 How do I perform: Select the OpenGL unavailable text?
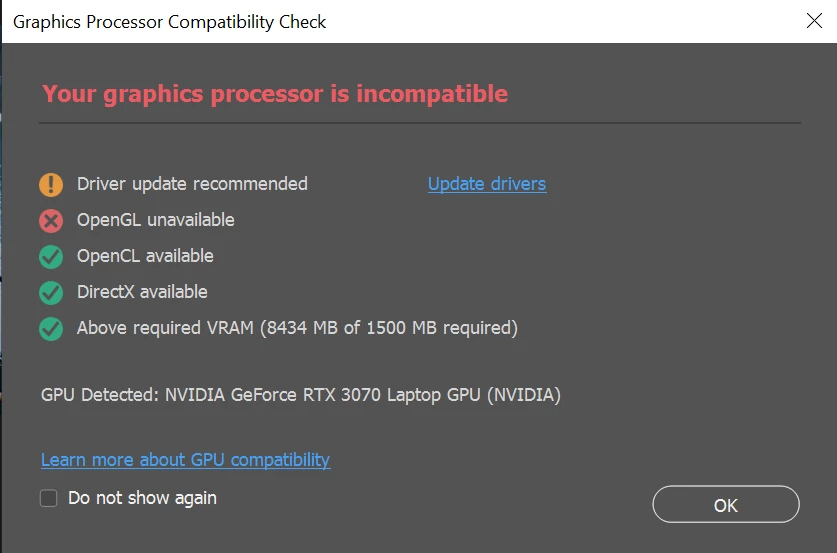pos(155,220)
